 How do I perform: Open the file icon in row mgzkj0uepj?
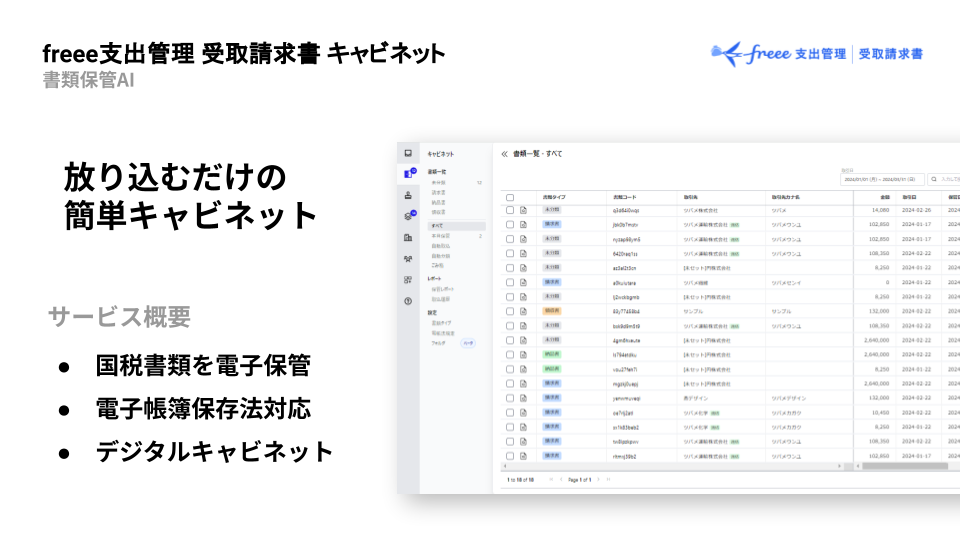click(523, 384)
